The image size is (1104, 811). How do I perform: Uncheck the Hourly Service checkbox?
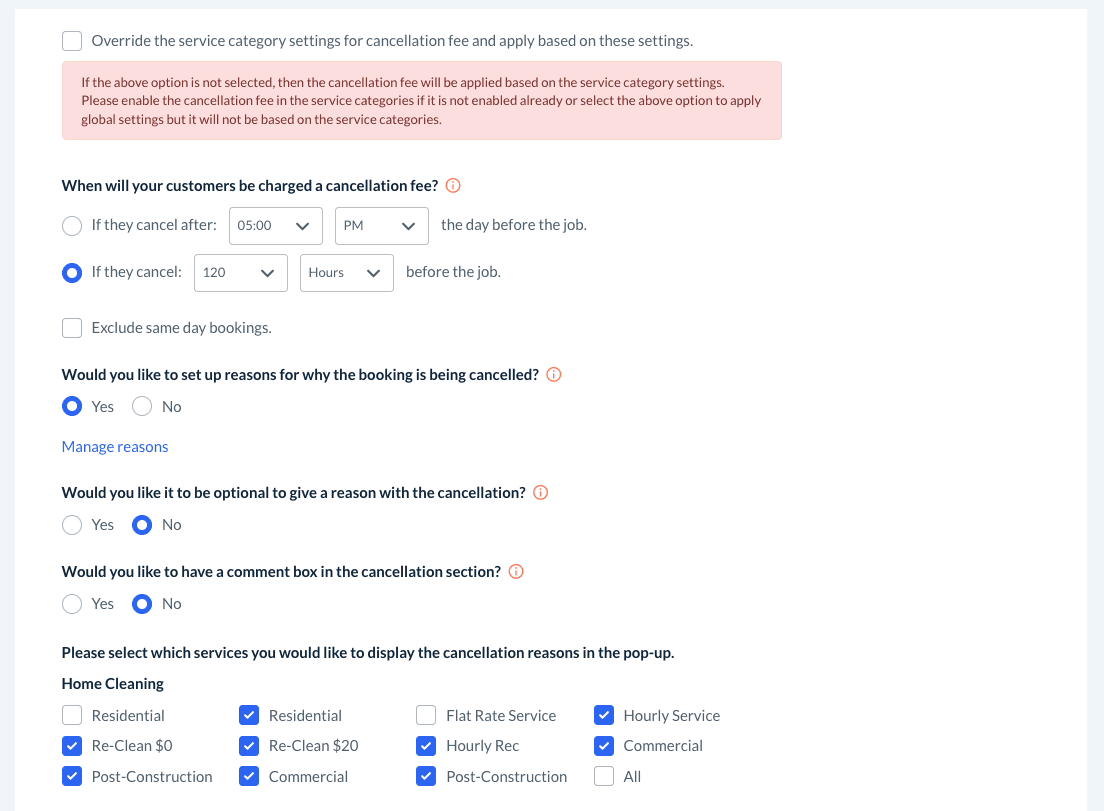(x=604, y=716)
